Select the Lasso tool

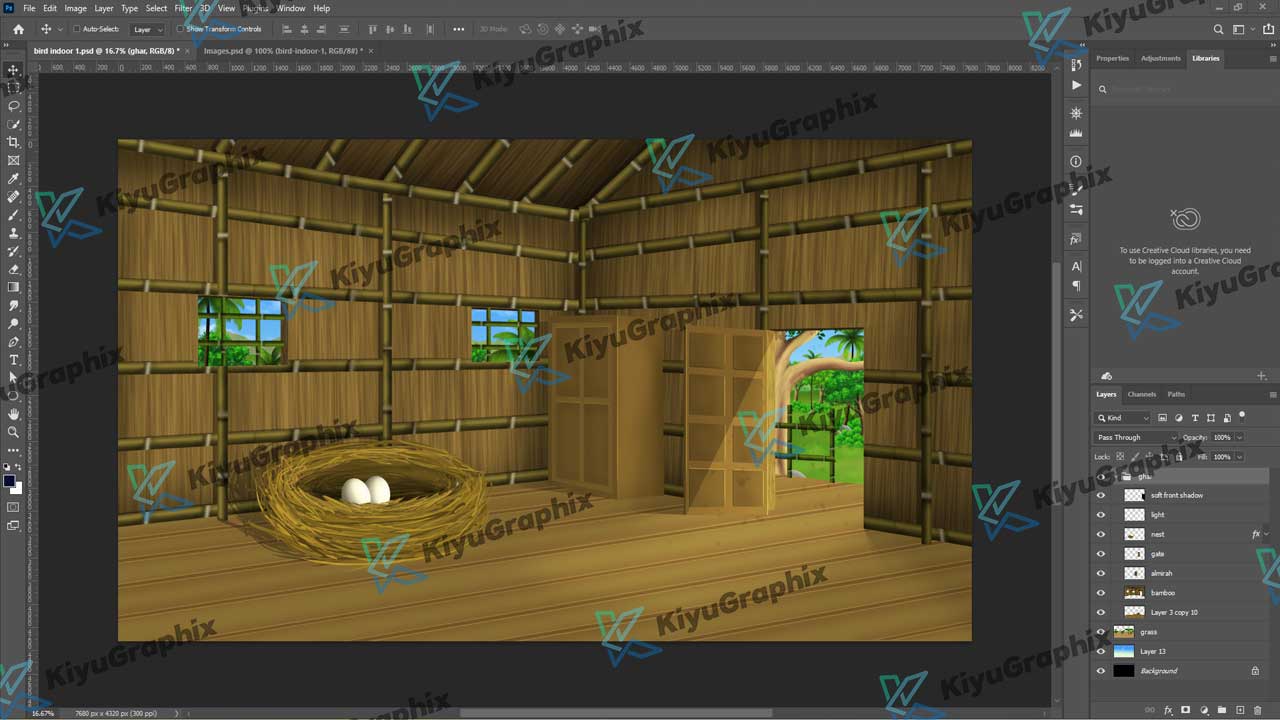click(14, 106)
